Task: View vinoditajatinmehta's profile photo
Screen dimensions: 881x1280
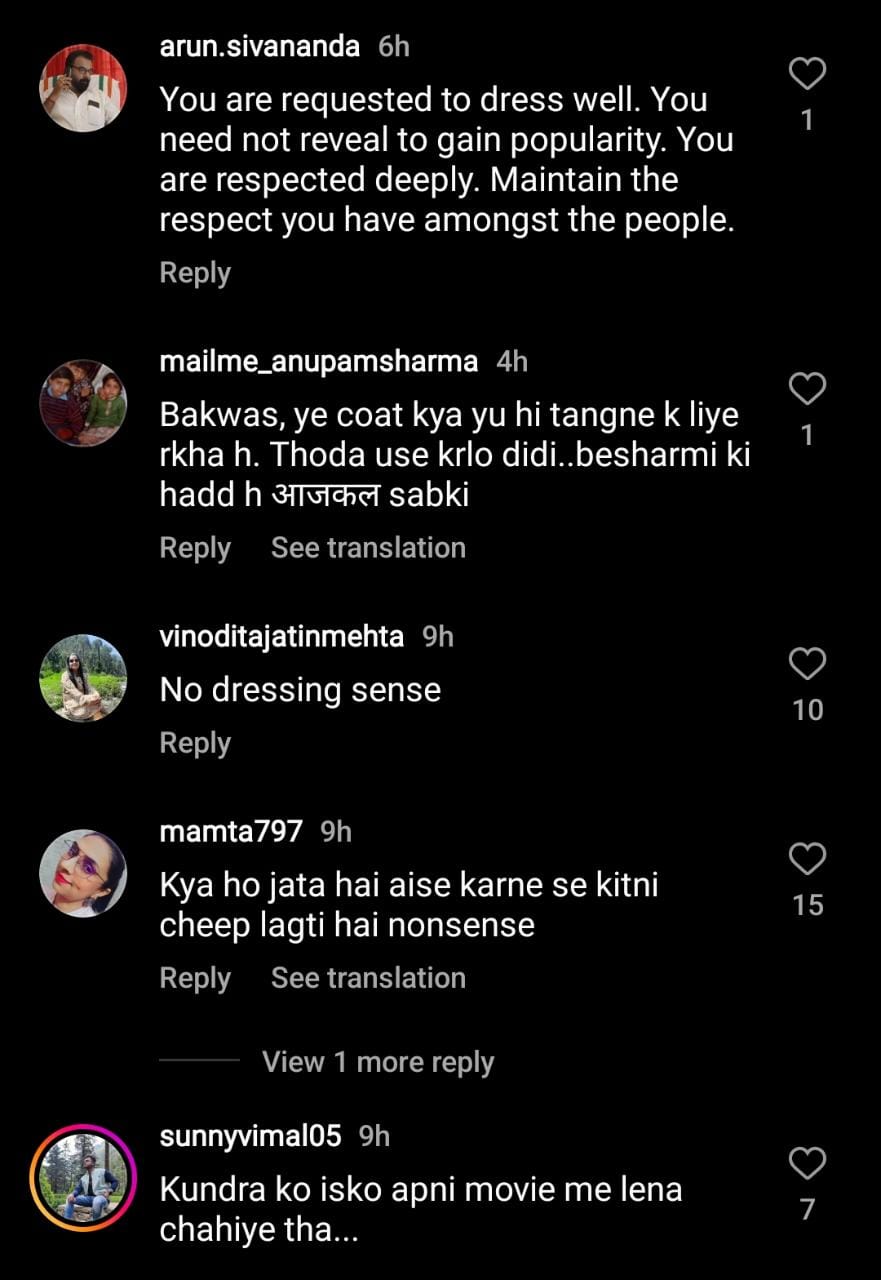Action: [83, 678]
